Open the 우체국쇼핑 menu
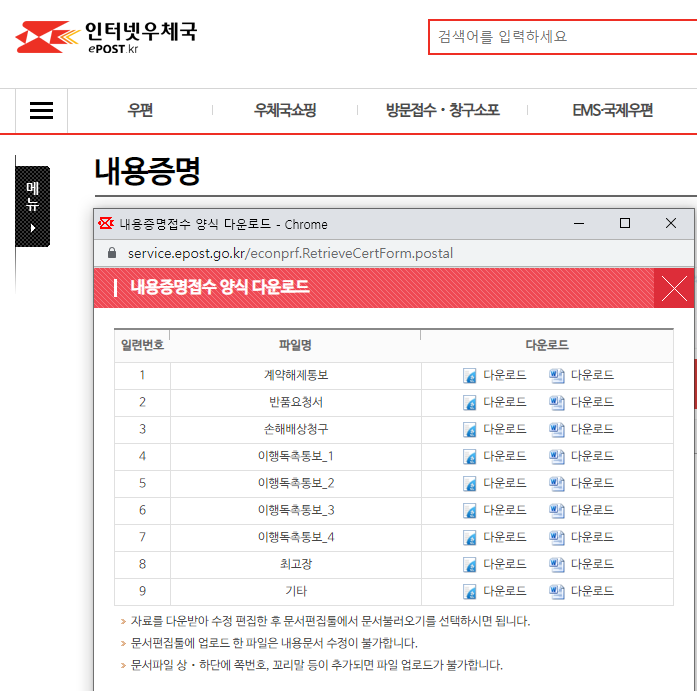 285,110
